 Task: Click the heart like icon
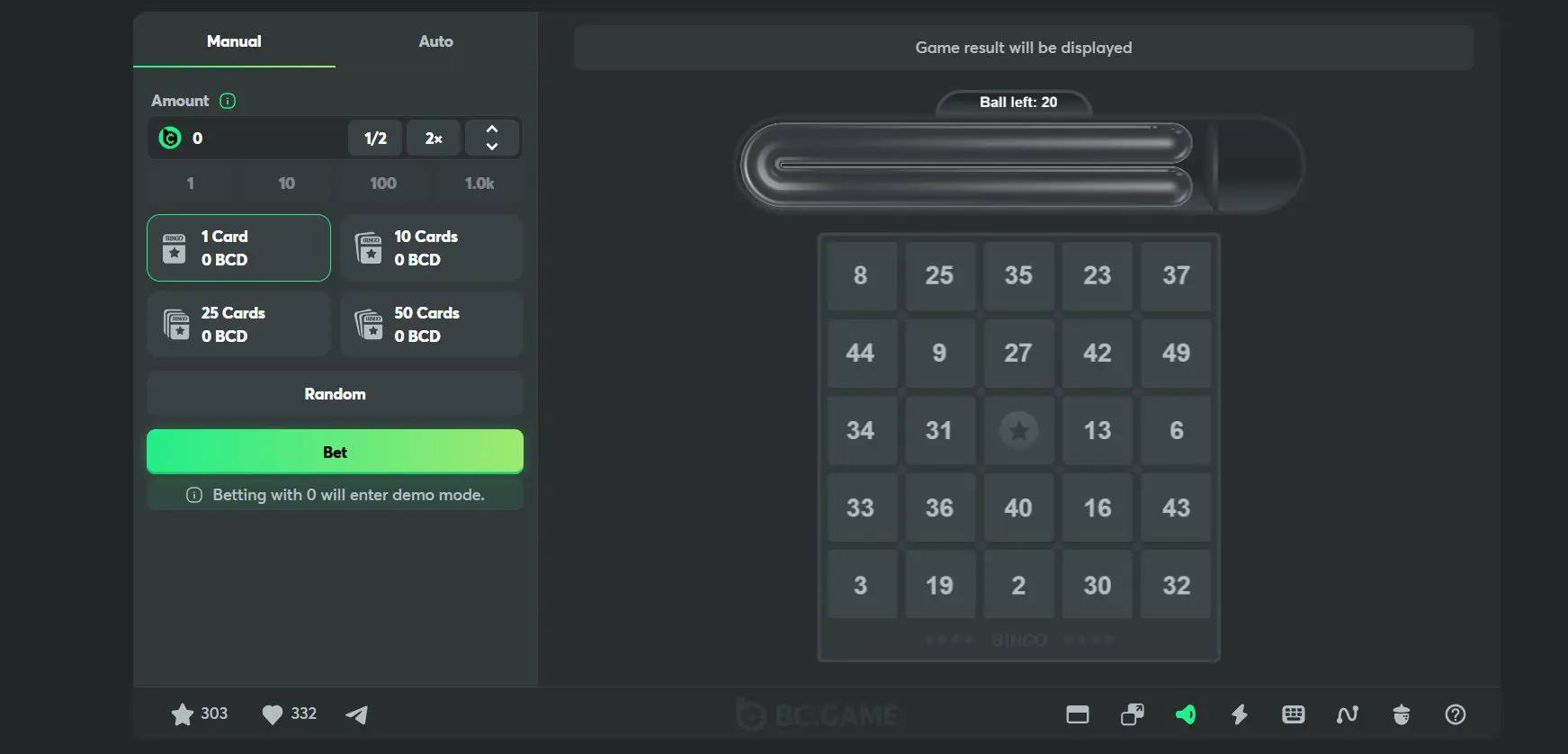(x=272, y=714)
